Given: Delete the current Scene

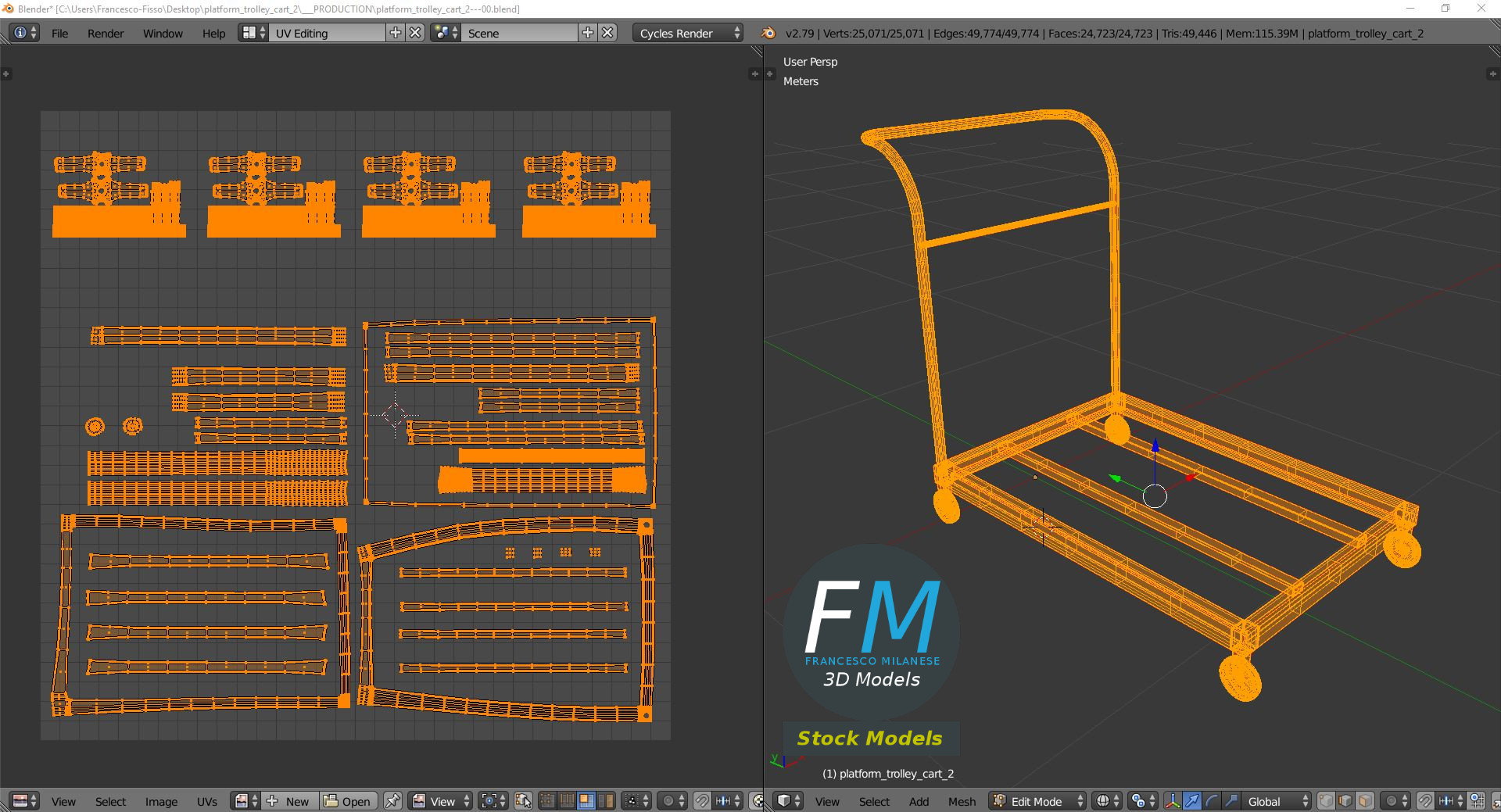Looking at the screenshot, I should [607, 33].
